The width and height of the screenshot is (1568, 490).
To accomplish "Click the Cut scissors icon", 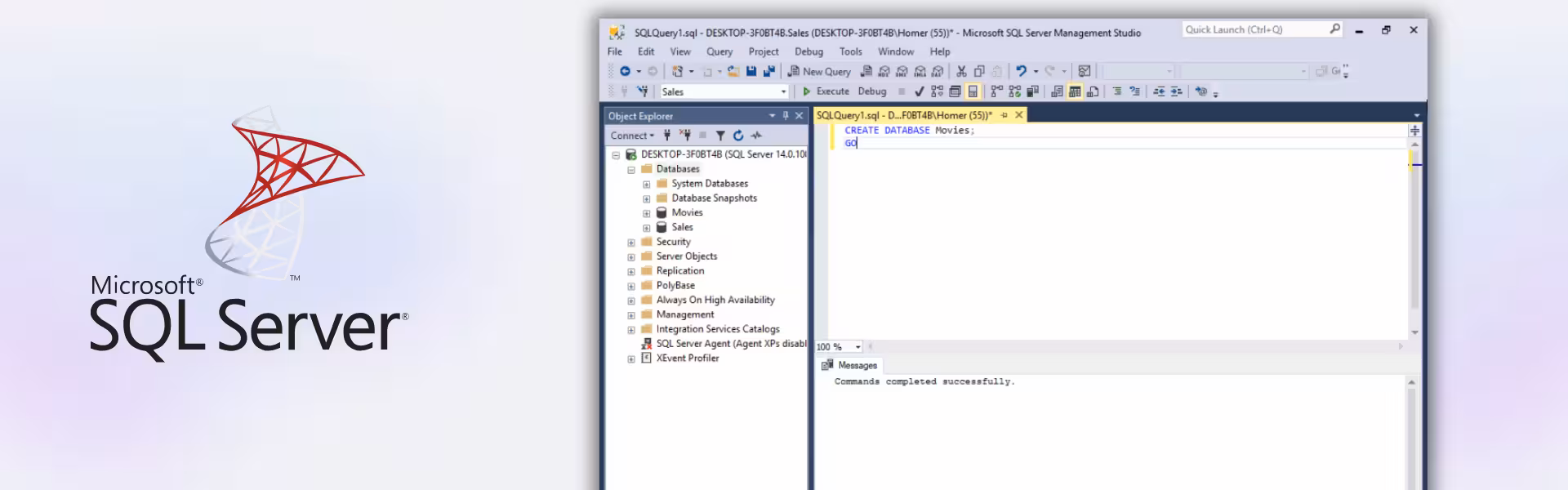I will coord(961,71).
